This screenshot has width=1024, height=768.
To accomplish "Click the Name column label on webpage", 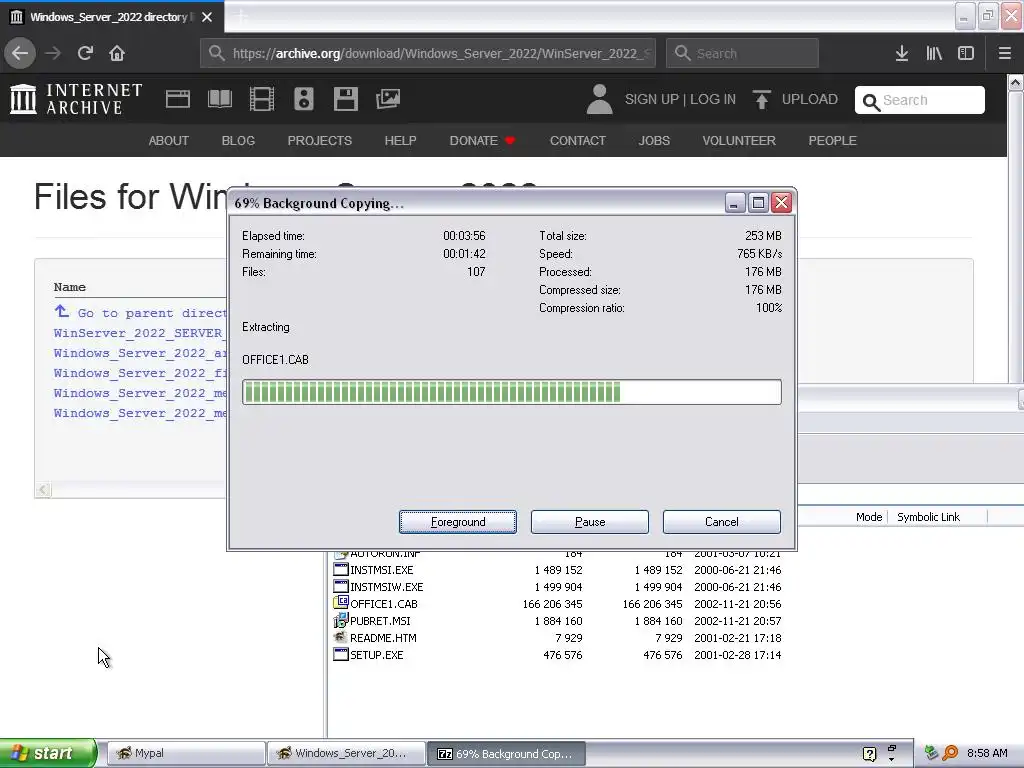I will 69,287.
